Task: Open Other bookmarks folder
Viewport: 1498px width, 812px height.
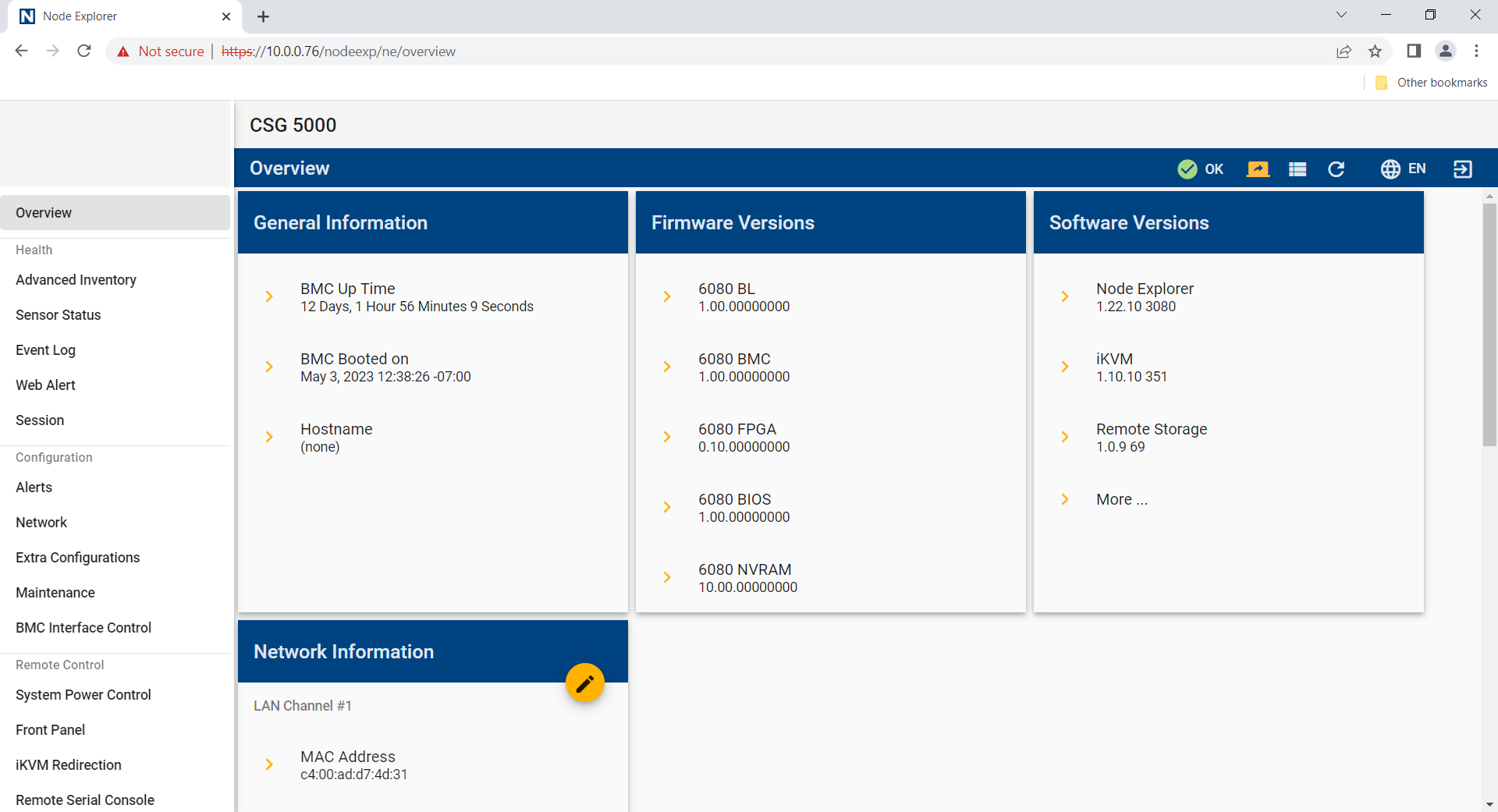Action: pyautogui.click(x=1432, y=83)
